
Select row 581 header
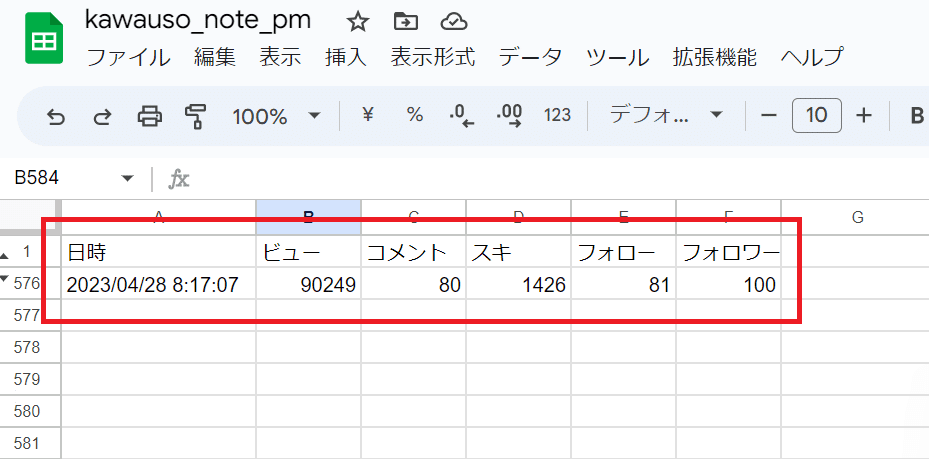[x=27, y=443]
